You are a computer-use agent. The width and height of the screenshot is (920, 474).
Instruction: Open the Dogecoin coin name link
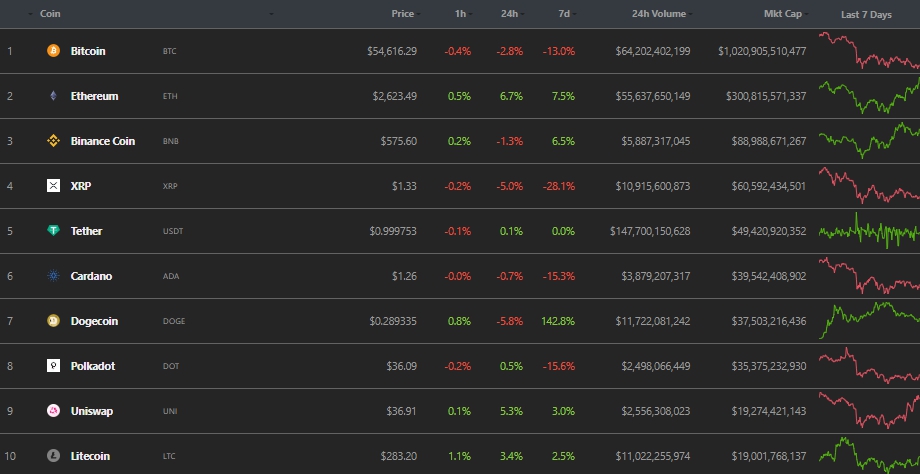tap(94, 321)
